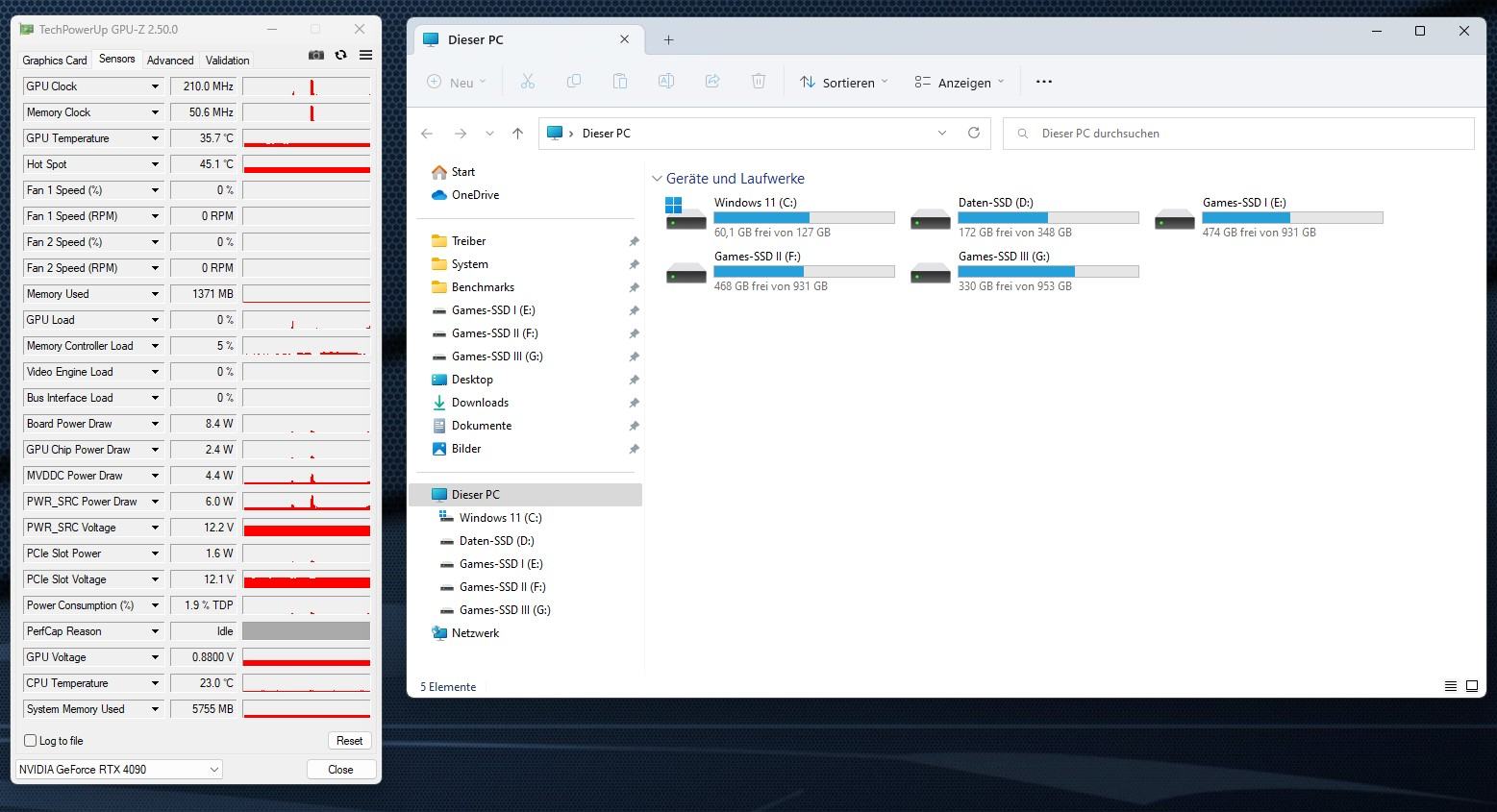Click the copy icon in Explorer toolbar
The height and width of the screenshot is (812, 1497).
pyautogui.click(x=574, y=82)
